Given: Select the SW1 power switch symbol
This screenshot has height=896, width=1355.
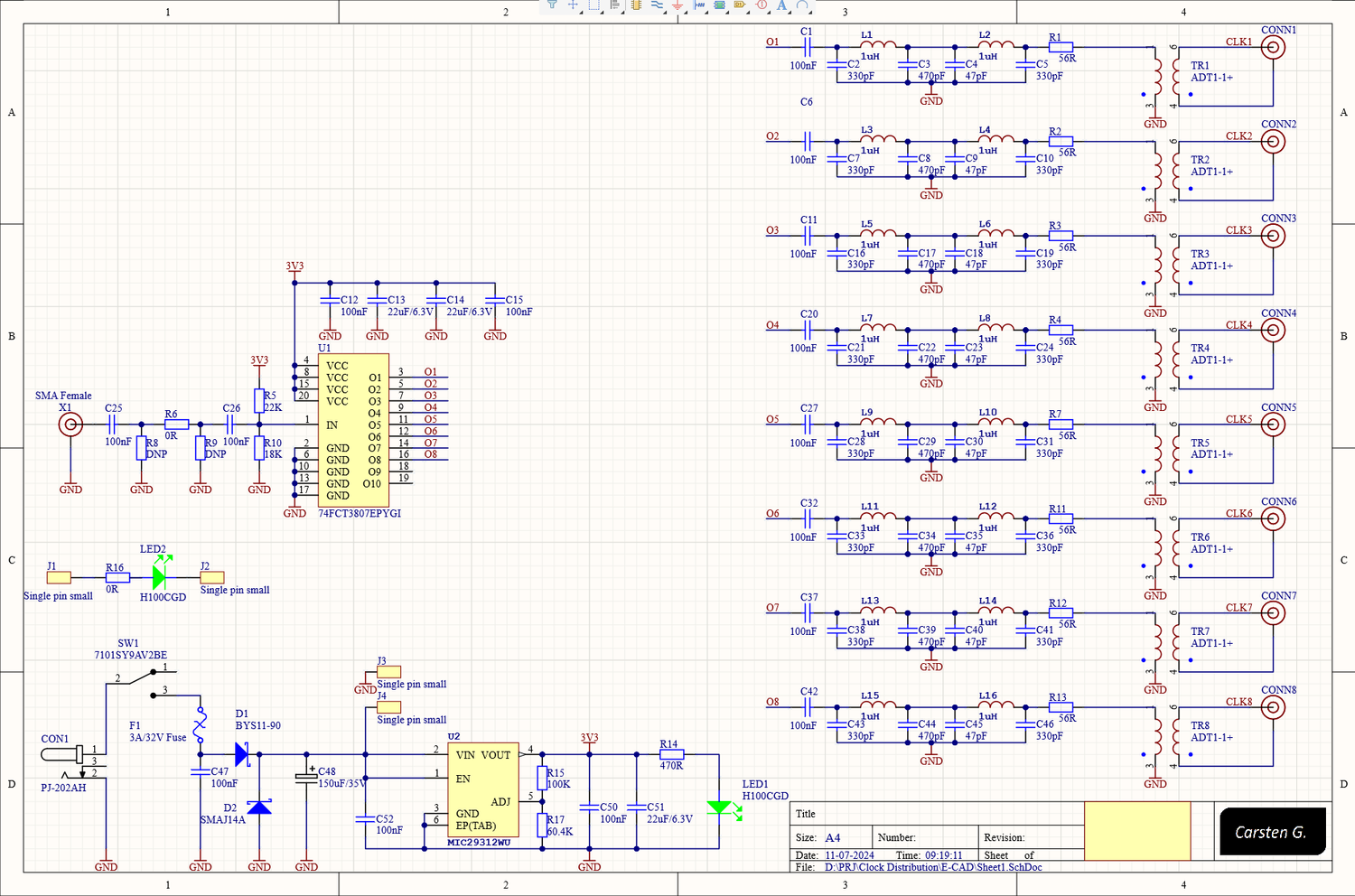Looking at the screenshot, I should pos(145,681).
